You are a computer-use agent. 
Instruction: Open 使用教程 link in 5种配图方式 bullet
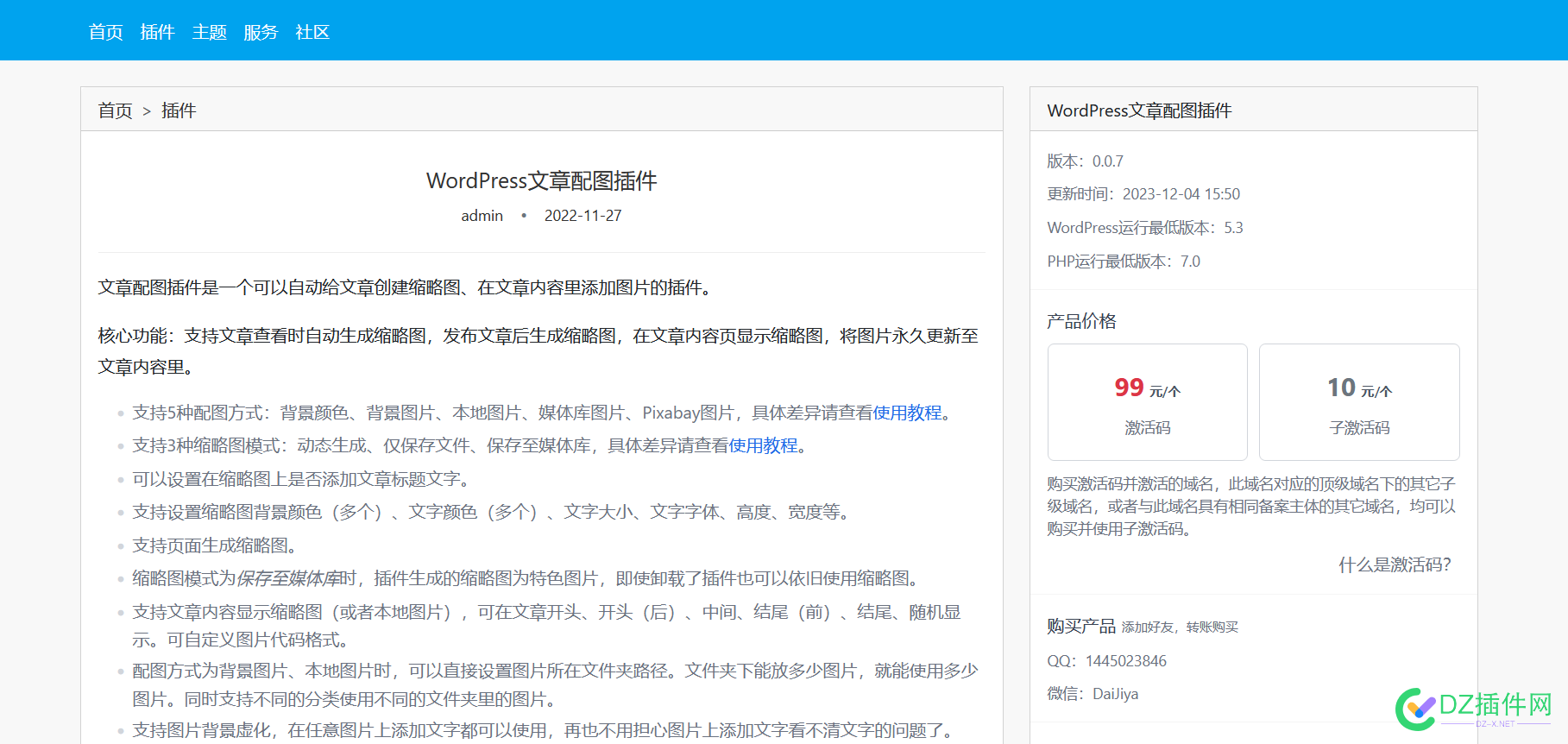[x=907, y=413]
